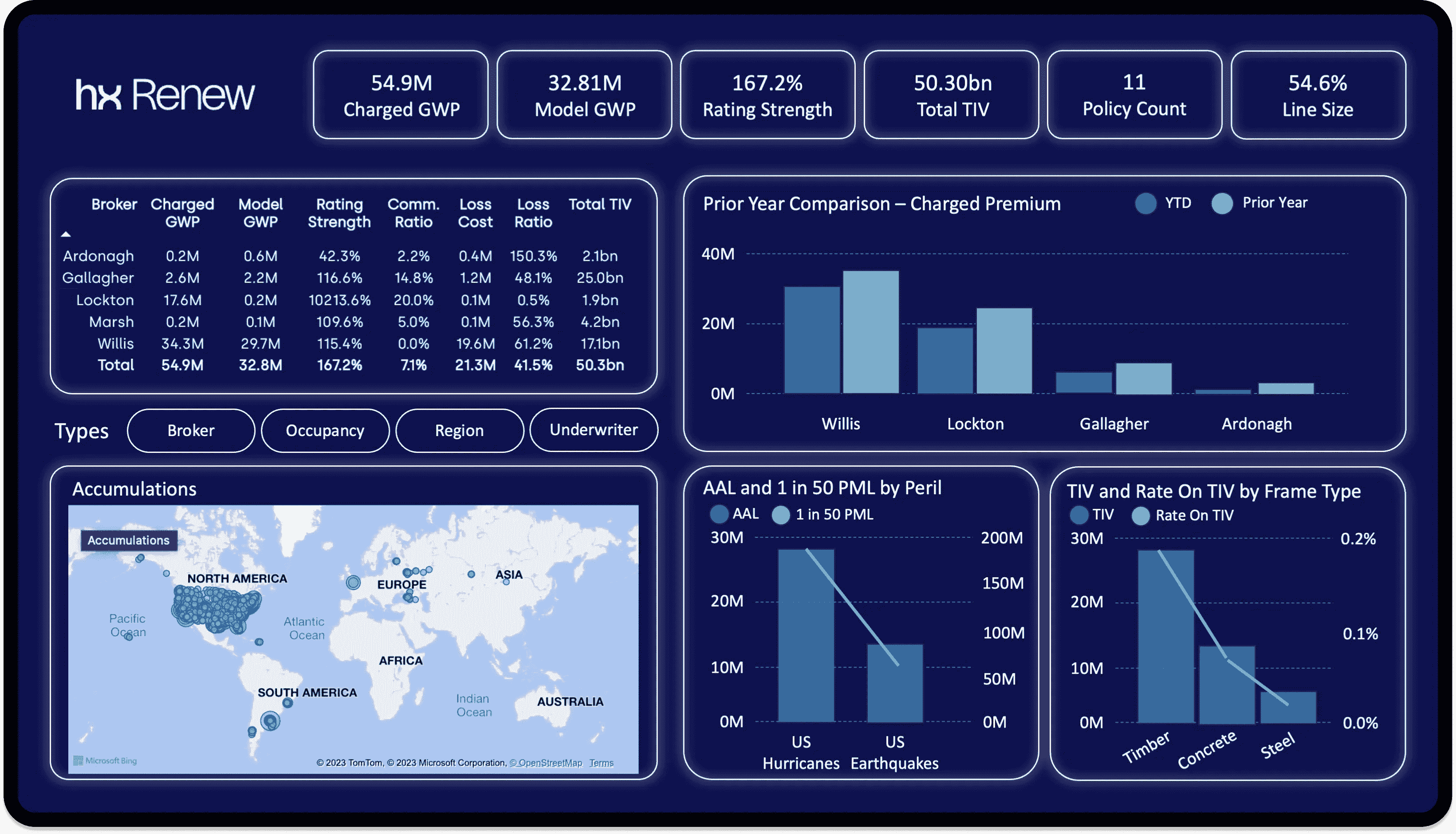
Task: Click the Timber TIV bar
Action: [x=1165, y=637]
